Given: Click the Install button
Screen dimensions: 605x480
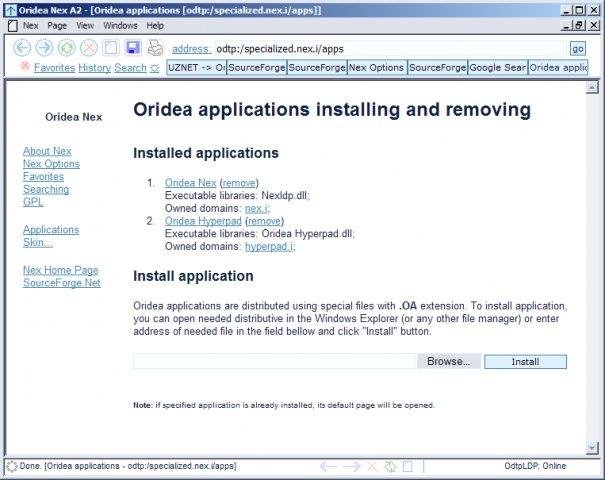Looking at the screenshot, I should click(x=526, y=362).
